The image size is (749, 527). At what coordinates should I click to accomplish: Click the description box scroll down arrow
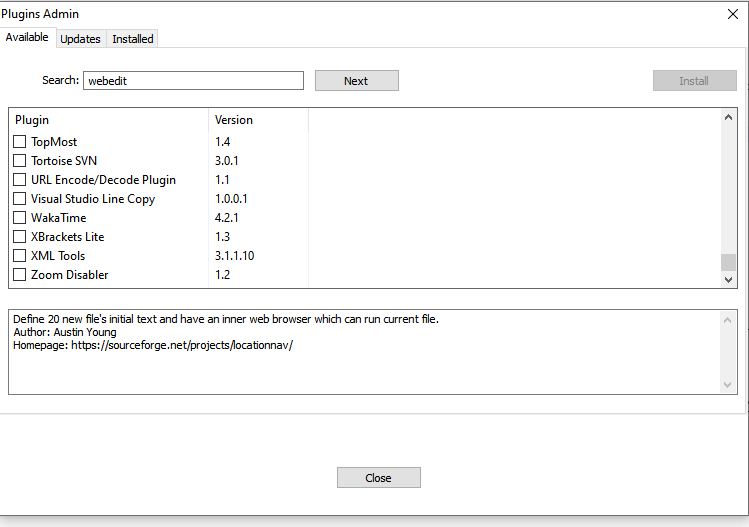pyautogui.click(x=728, y=385)
